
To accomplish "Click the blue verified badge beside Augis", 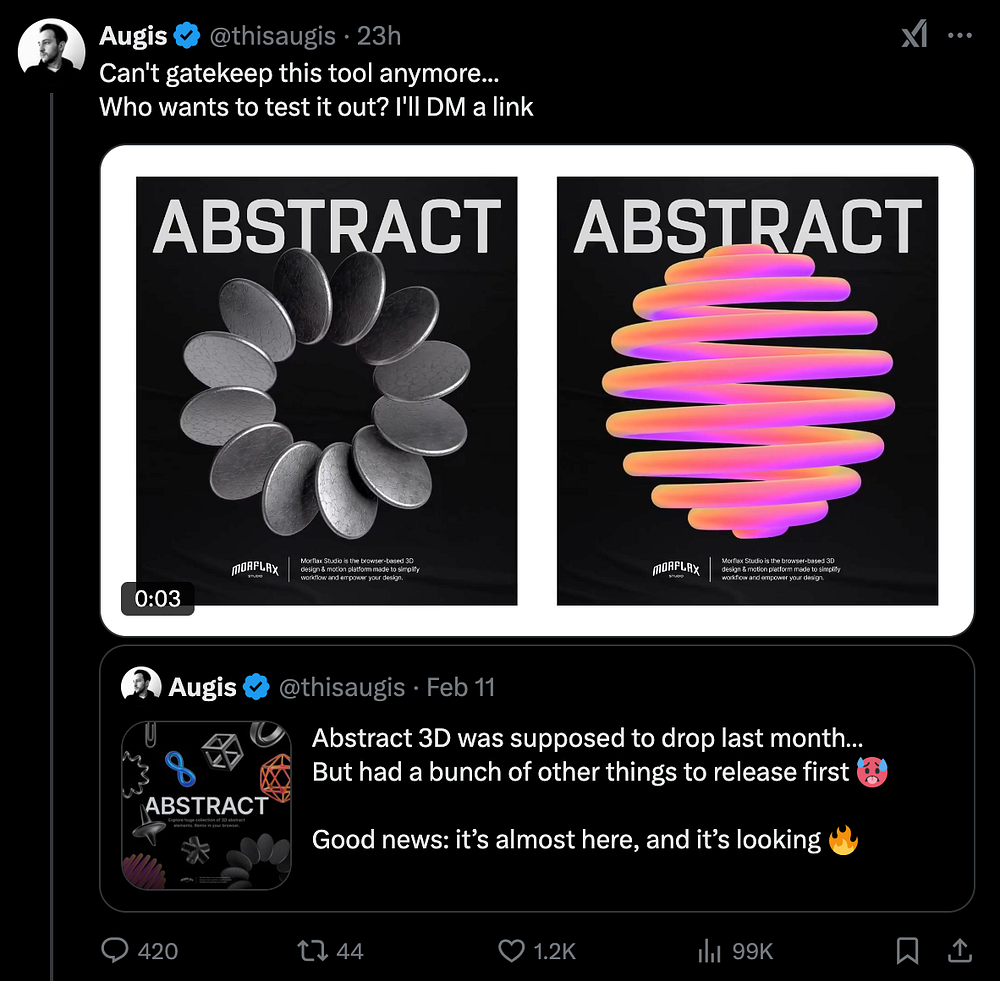I will 187,36.
